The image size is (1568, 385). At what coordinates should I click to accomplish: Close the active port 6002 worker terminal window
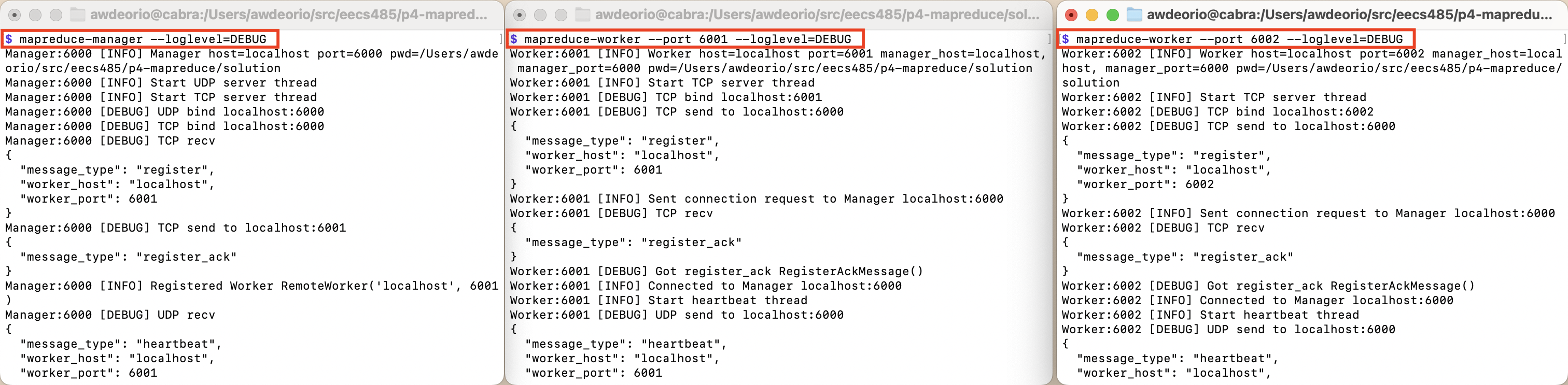[1072, 15]
